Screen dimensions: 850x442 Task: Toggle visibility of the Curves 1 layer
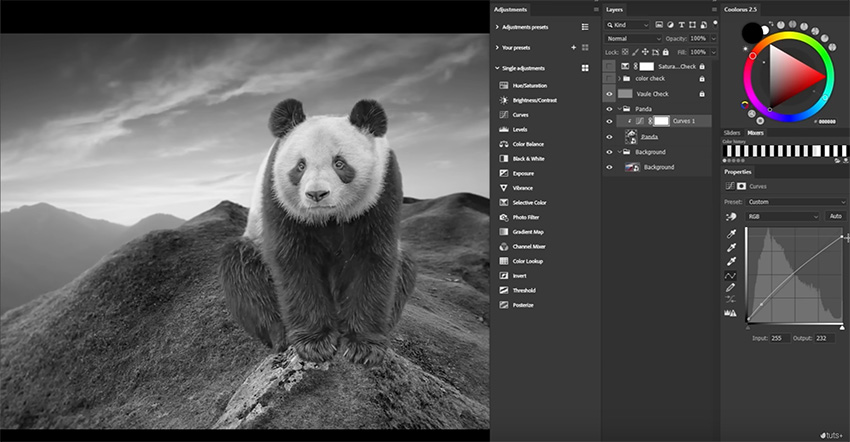[609, 121]
